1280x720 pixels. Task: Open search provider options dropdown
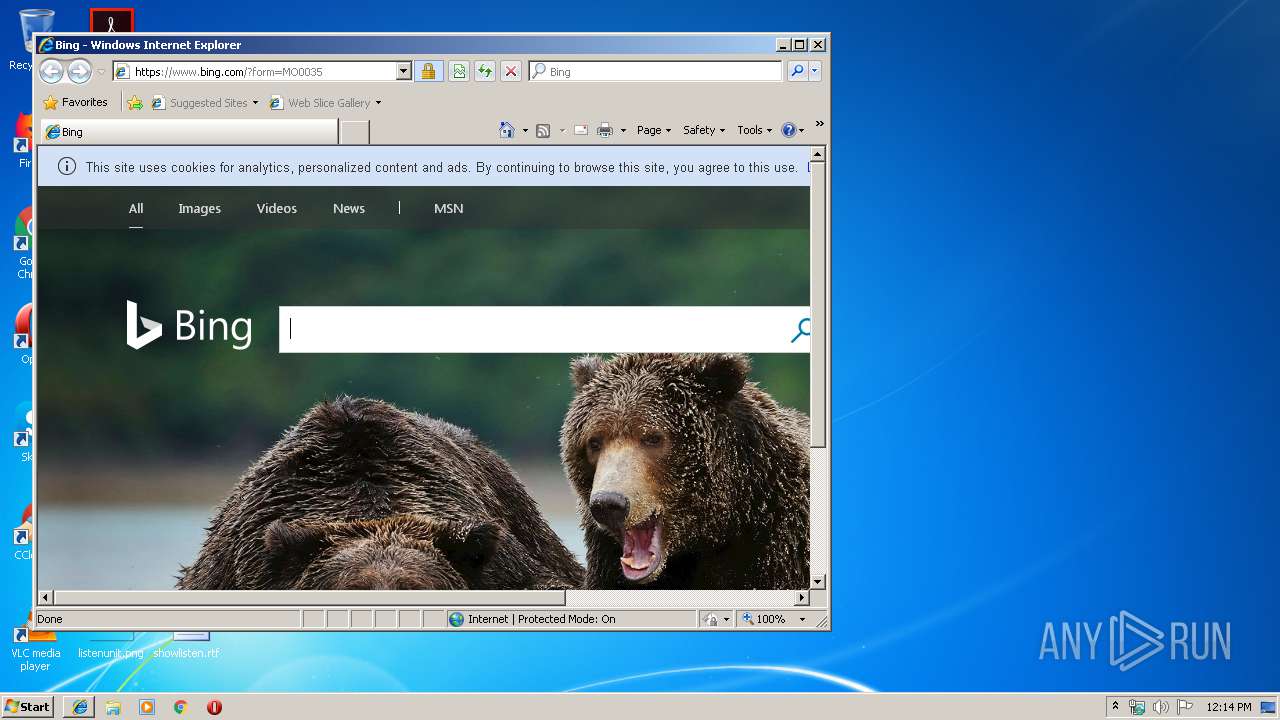click(815, 71)
